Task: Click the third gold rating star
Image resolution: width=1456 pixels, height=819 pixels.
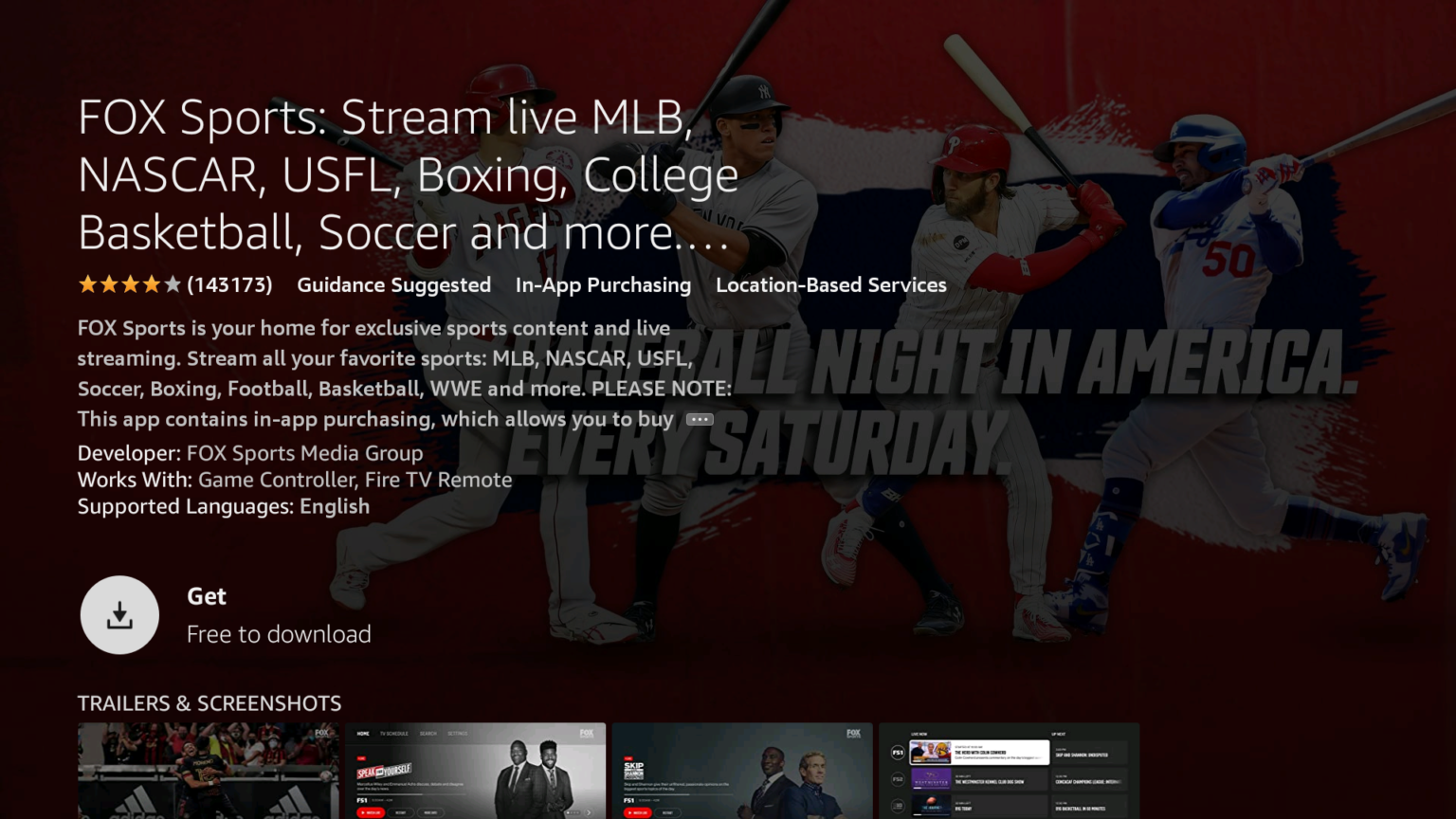Action: [132, 284]
